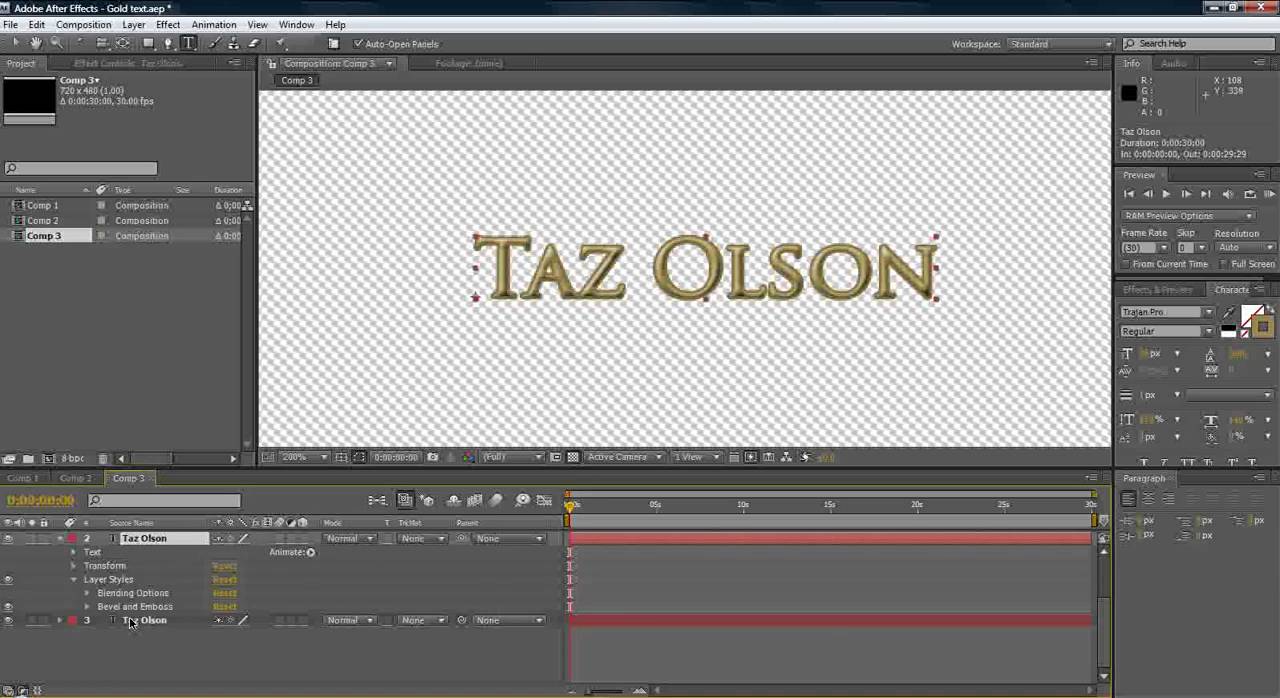Mute audio in the Preview panel
Viewport: 1280px width, 698px height.
click(1228, 194)
